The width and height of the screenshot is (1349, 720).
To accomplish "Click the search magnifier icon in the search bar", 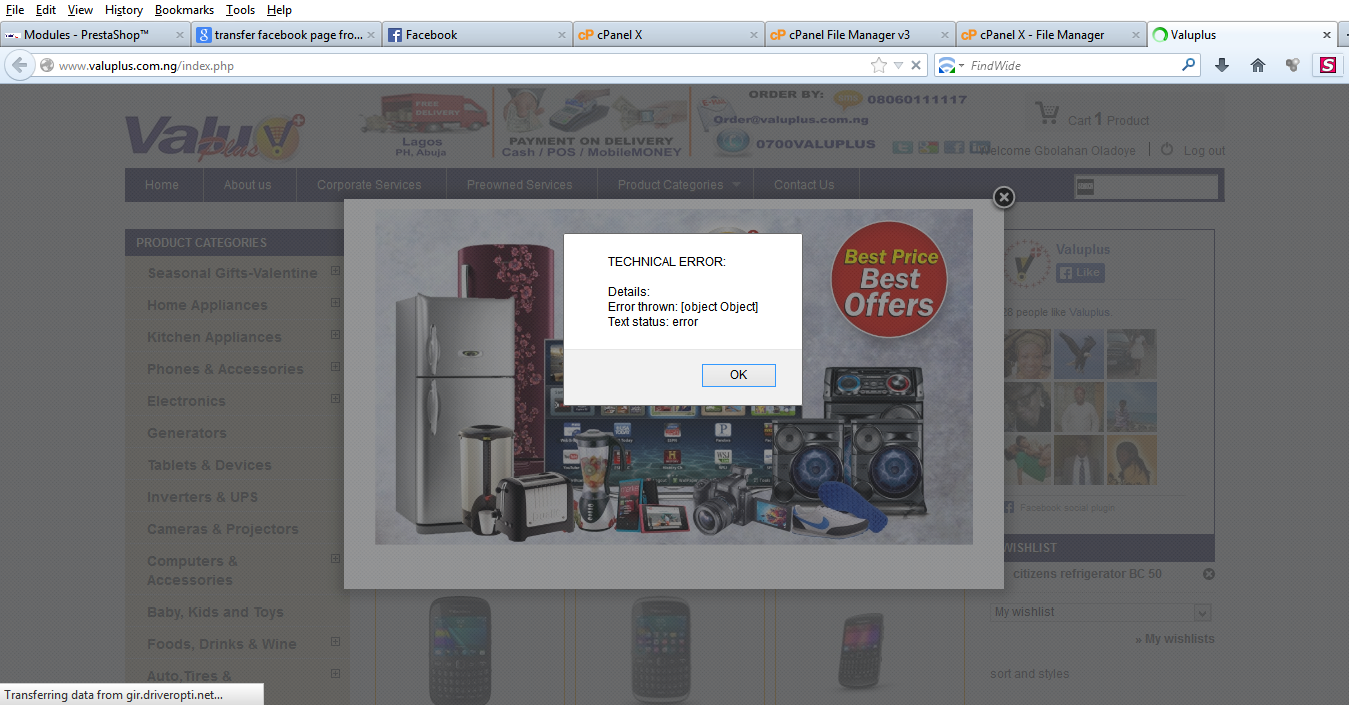I will coord(1188,65).
